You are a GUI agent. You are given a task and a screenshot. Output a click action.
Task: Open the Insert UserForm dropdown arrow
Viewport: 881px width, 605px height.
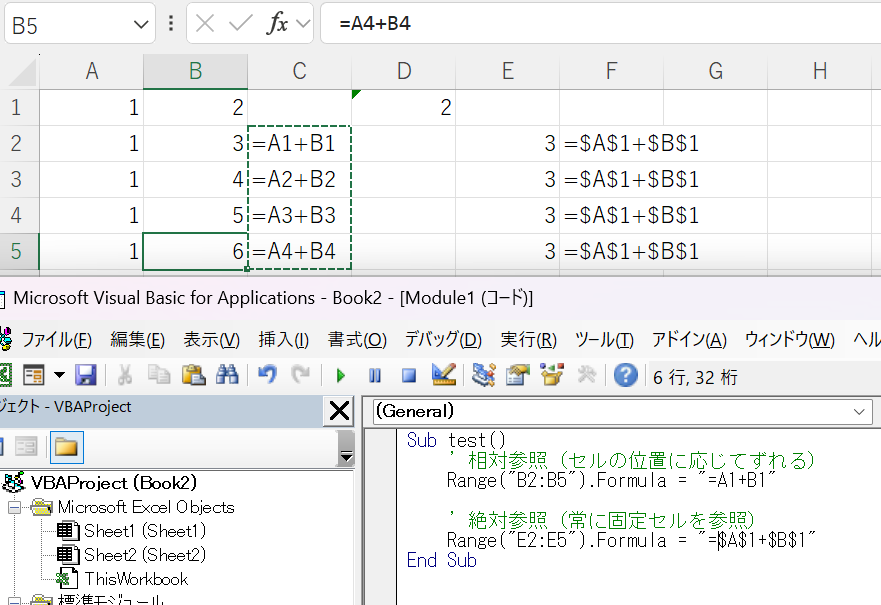pos(59,375)
